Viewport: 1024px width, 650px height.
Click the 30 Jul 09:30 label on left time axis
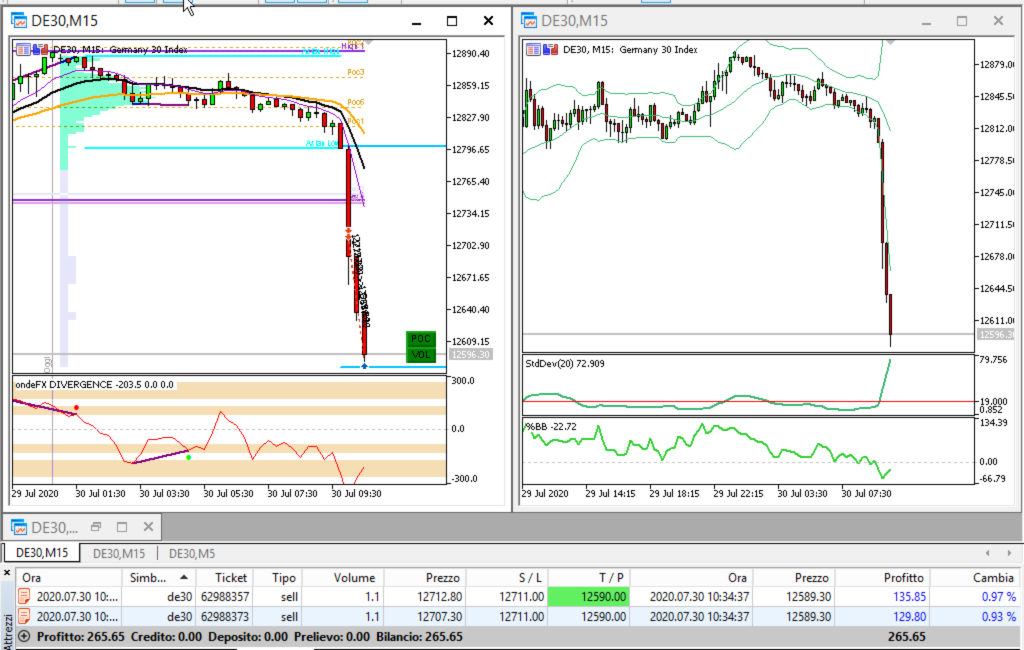click(x=356, y=494)
